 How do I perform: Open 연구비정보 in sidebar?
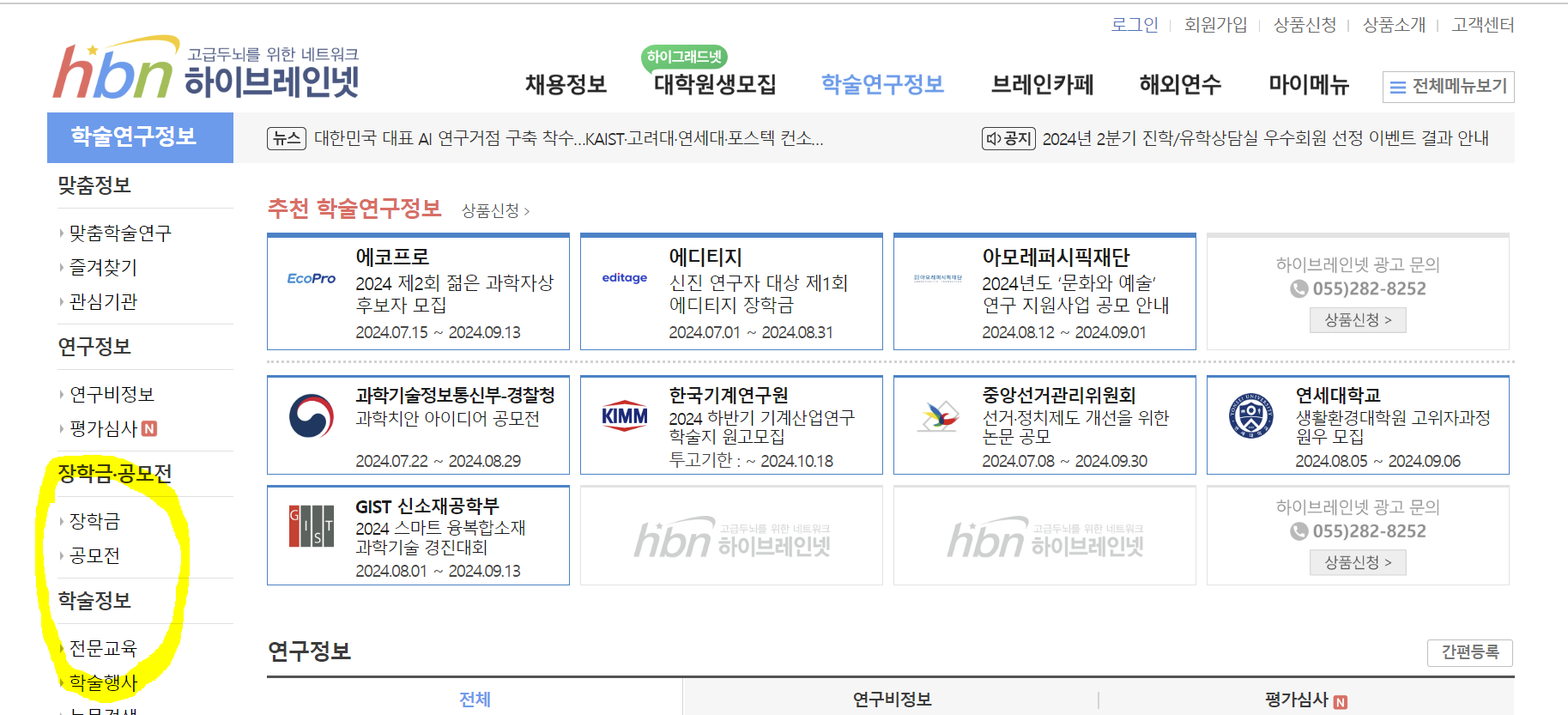point(112,395)
